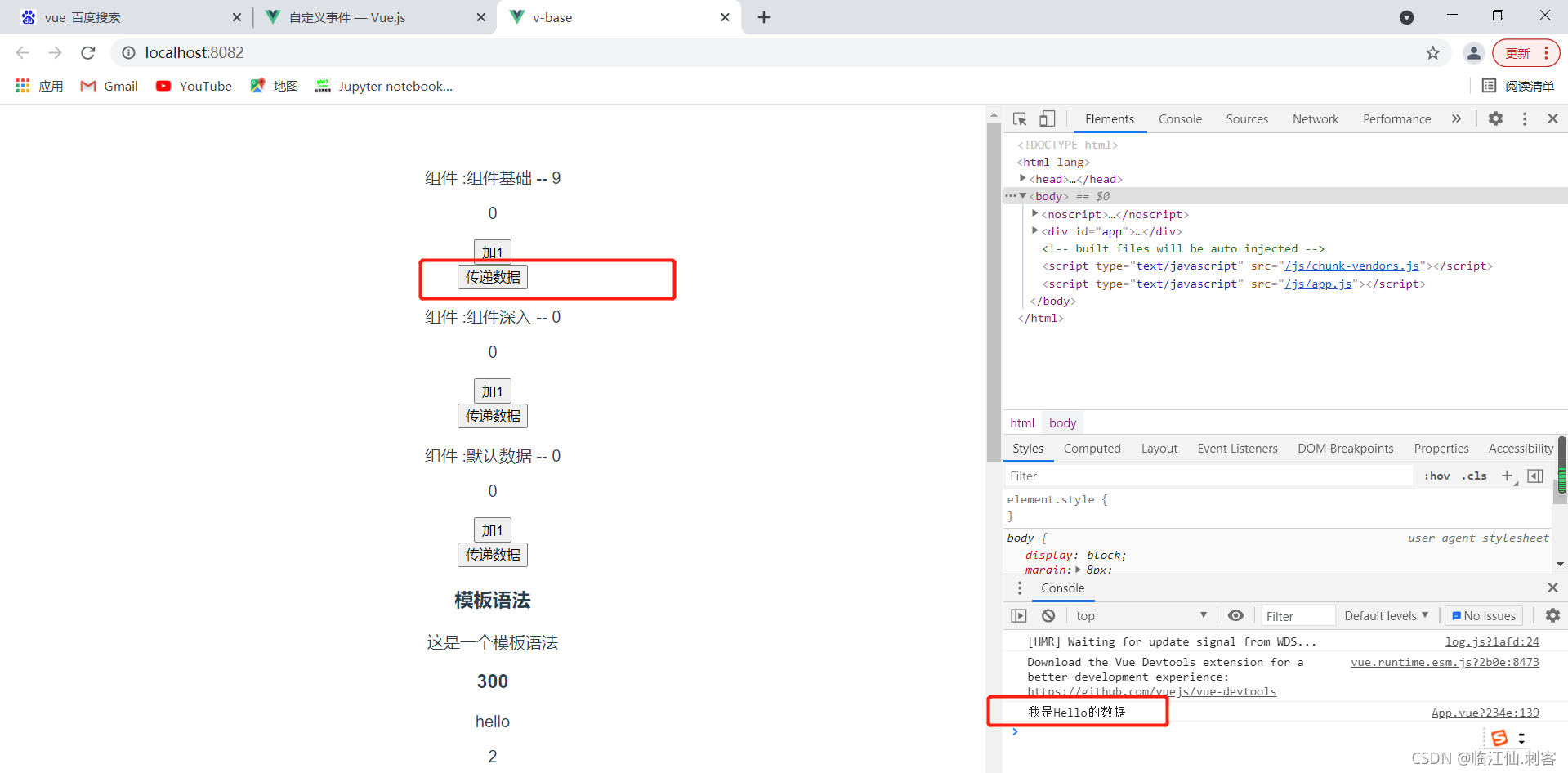Image resolution: width=1568 pixels, height=773 pixels.
Task: Open the App.vue?234e:139 source link
Action: coord(1485,713)
